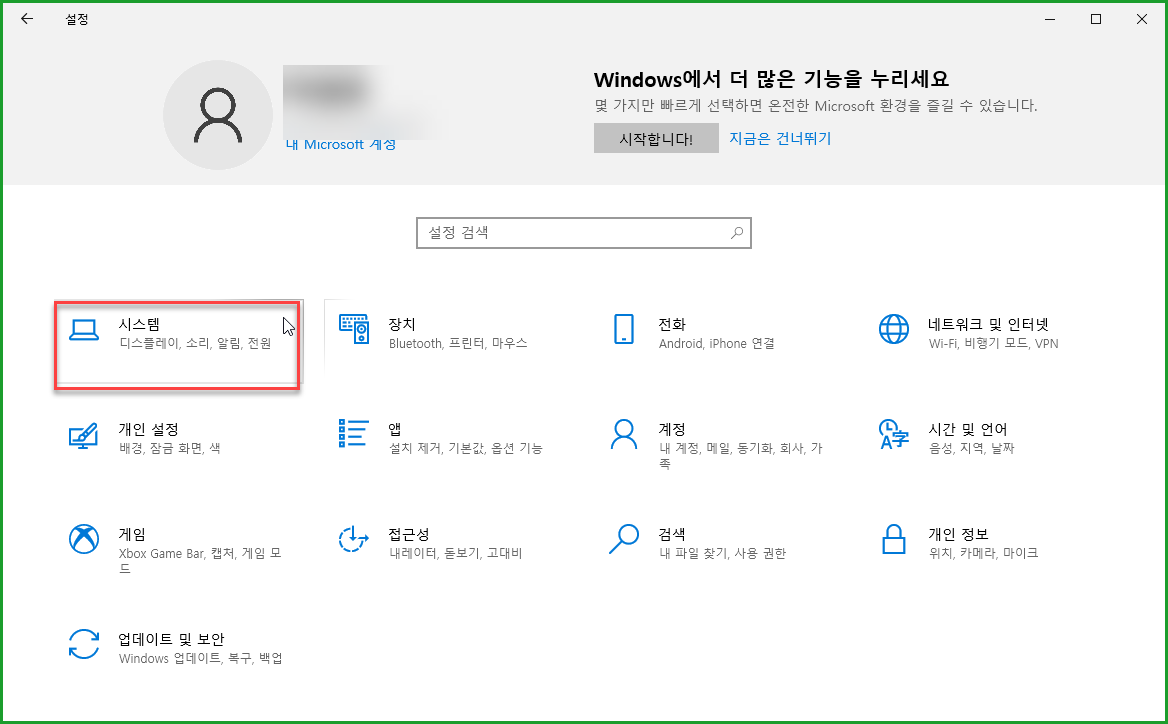Open the 검색 magnifier category icon
1168x724 pixels.
623,539
